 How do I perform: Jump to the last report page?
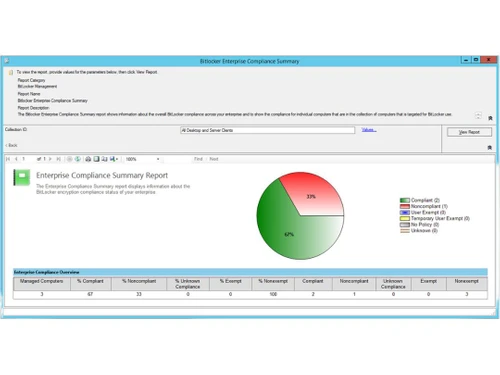58,159
